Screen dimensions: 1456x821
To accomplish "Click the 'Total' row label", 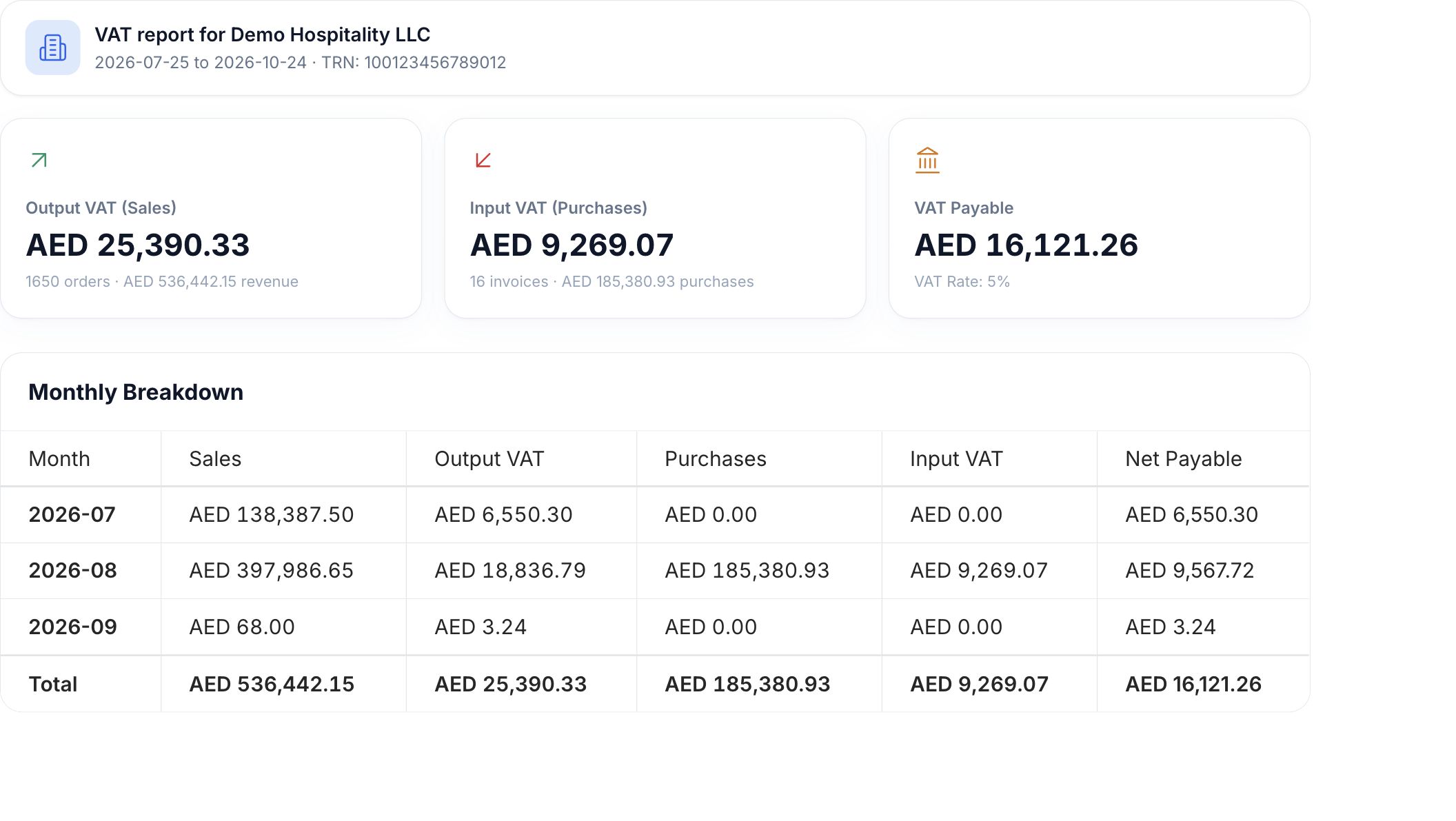I will [x=53, y=685].
